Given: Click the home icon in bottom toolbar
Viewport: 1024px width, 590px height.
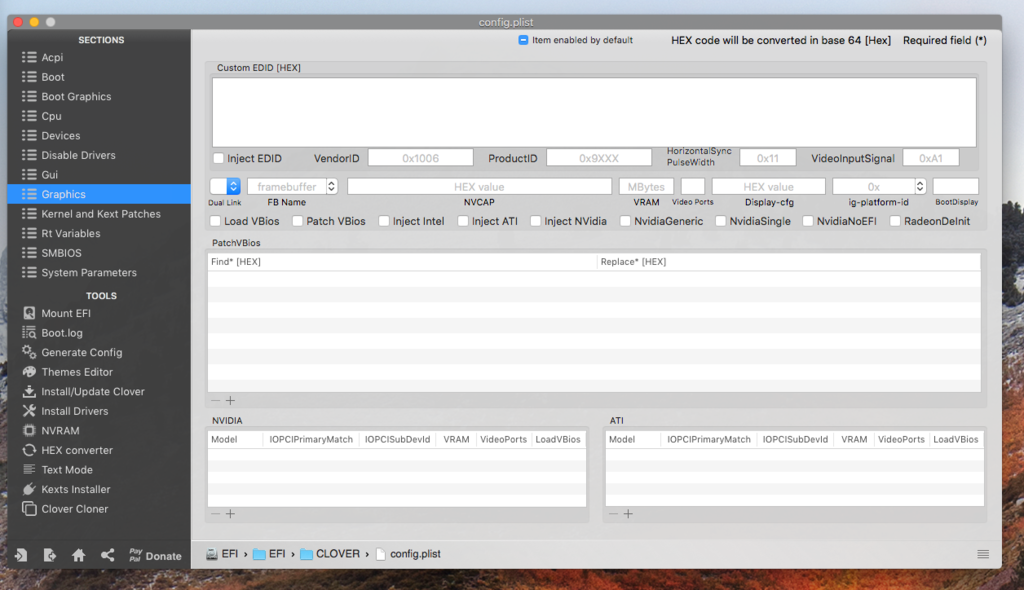Looking at the screenshot, I should tap(78, 555).
